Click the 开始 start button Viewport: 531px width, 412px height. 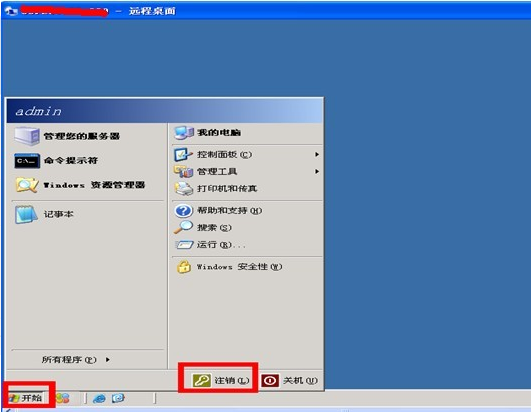(26, 398)
